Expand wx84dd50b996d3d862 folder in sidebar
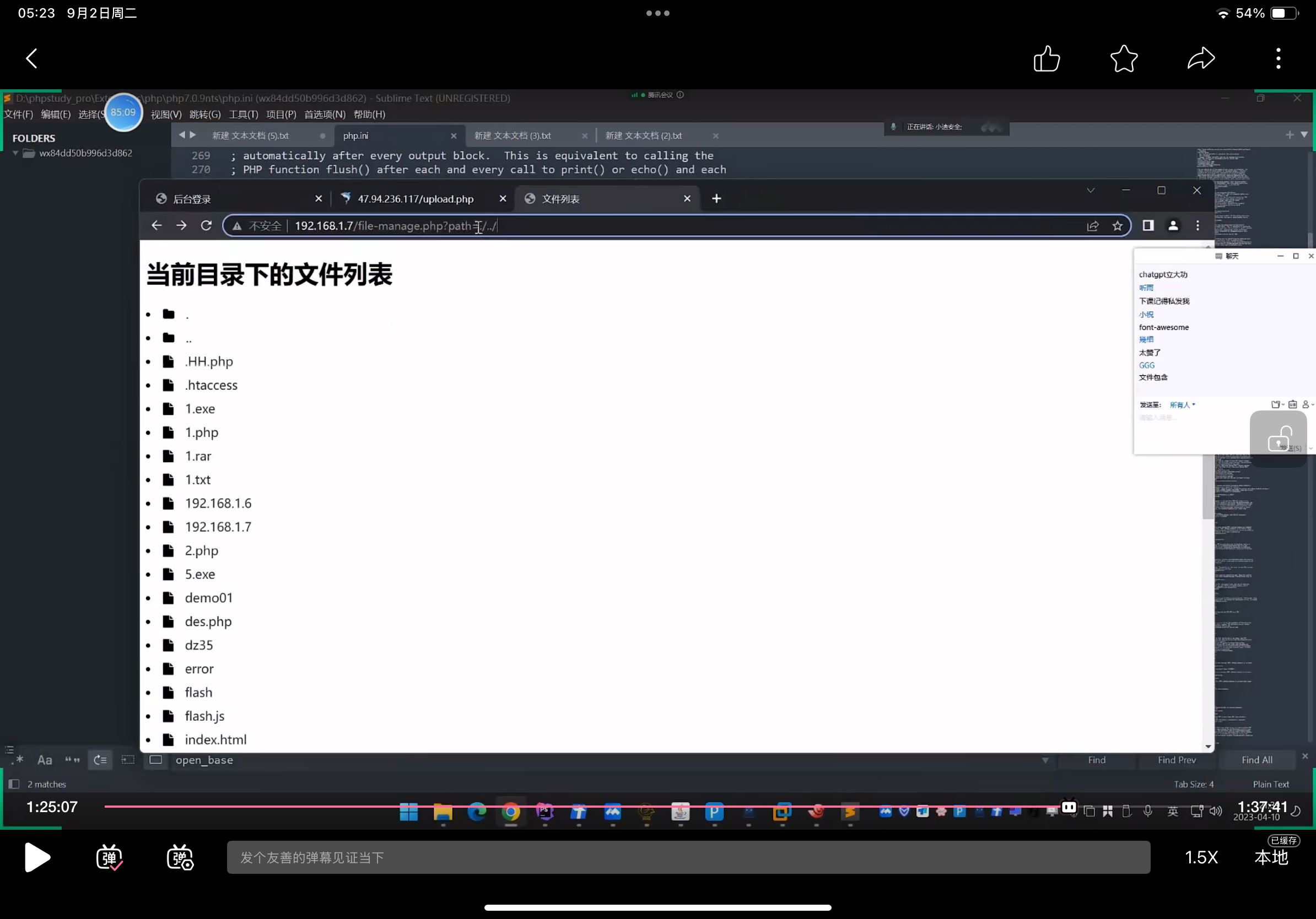The width and height of the screenshot is (1316, 919). (15, 153)
